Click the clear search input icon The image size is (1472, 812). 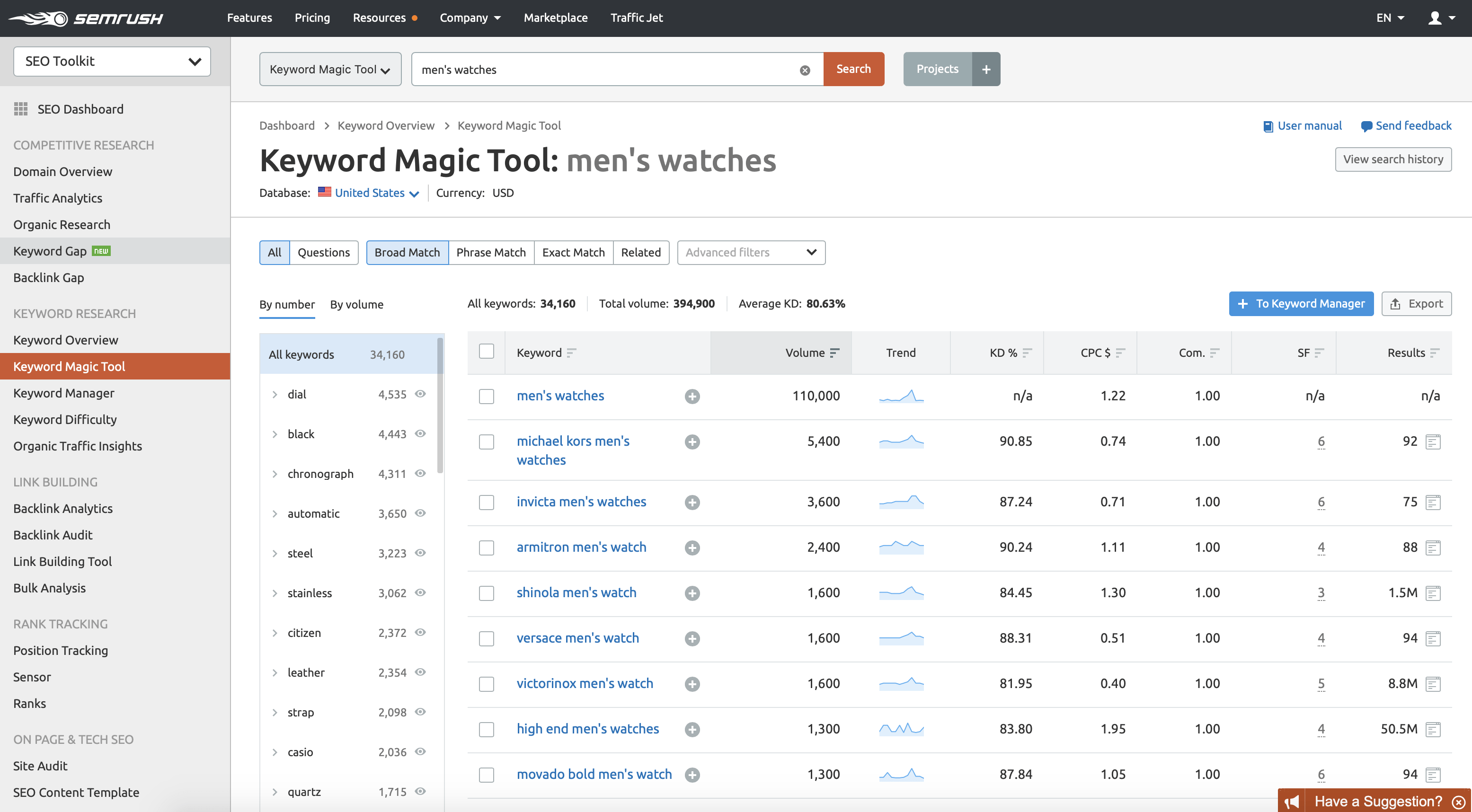coord(805,70)
